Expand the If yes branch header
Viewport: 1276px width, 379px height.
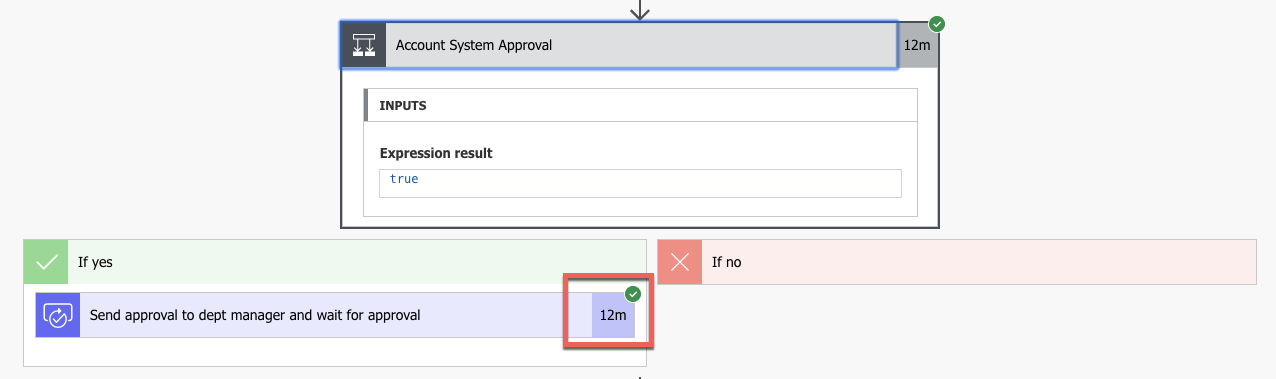335,262
